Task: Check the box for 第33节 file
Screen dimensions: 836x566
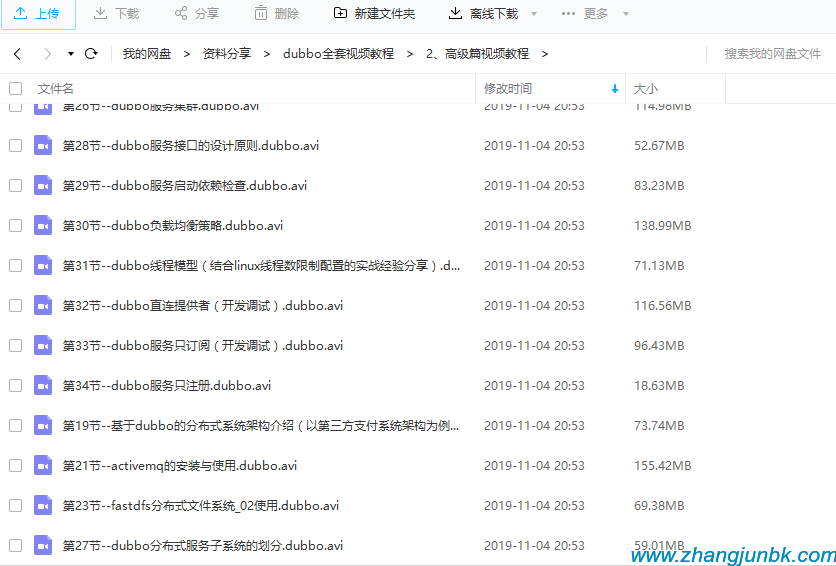Action: coord(15,345)
